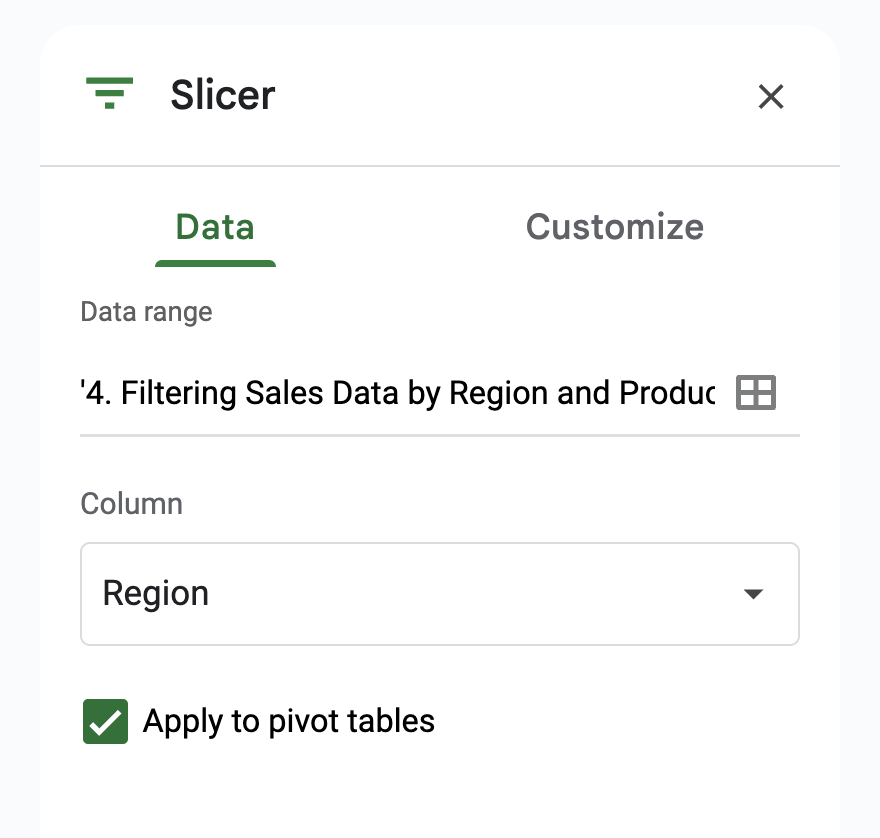Screen dimensions: 880x838
Task: Click the Slicer panel title text
Action: [223, 96]
